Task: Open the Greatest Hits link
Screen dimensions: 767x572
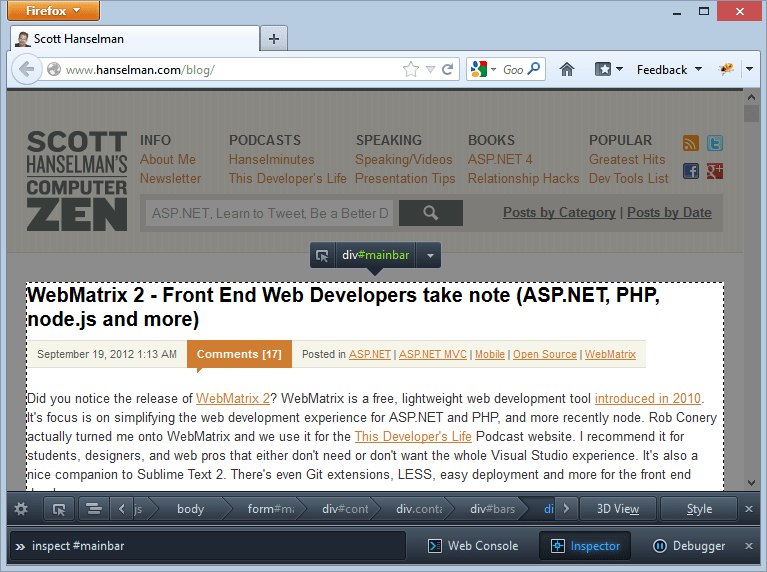Action: (x=627, y=160)
